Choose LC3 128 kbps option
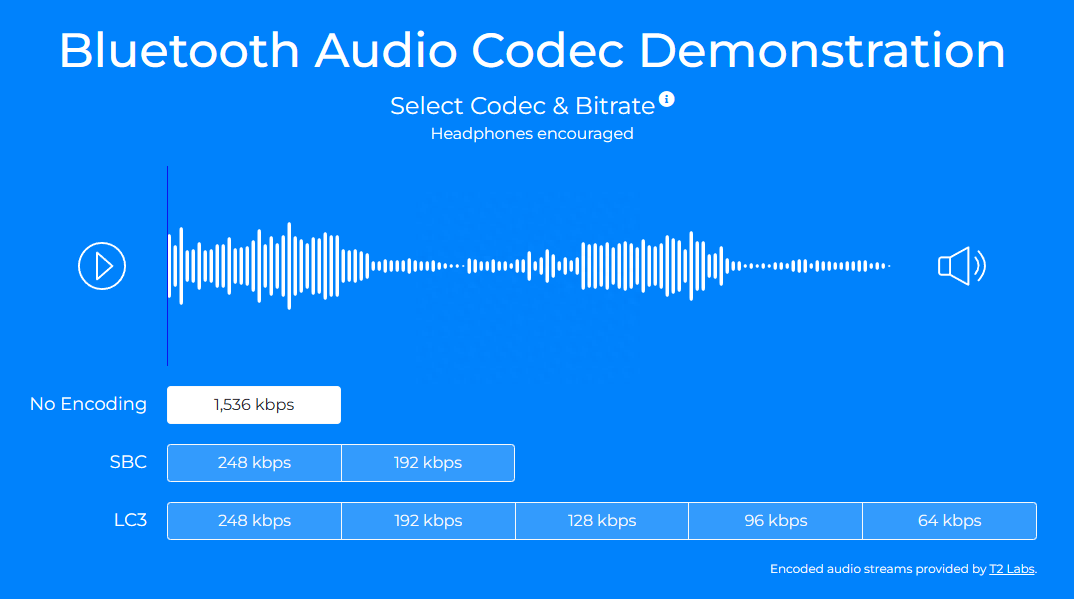Viewport: 1074px width, 599px height. tap(602, 521)
